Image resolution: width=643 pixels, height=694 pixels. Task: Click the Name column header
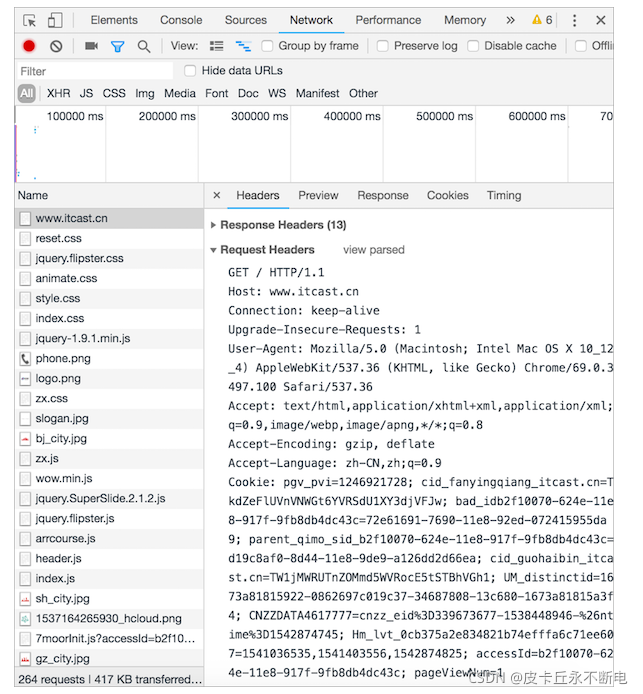coord(109,196)
